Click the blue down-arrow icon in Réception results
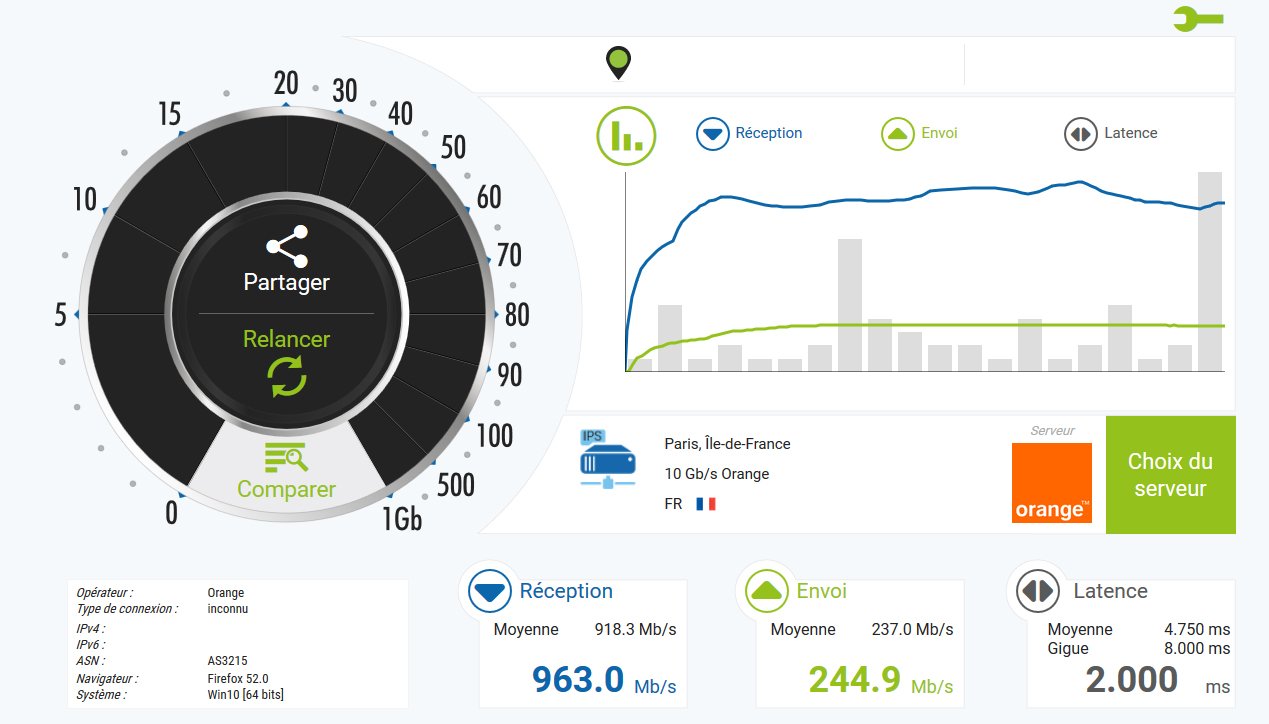Viewport: 1269px width, 724px height. point(489,592)
